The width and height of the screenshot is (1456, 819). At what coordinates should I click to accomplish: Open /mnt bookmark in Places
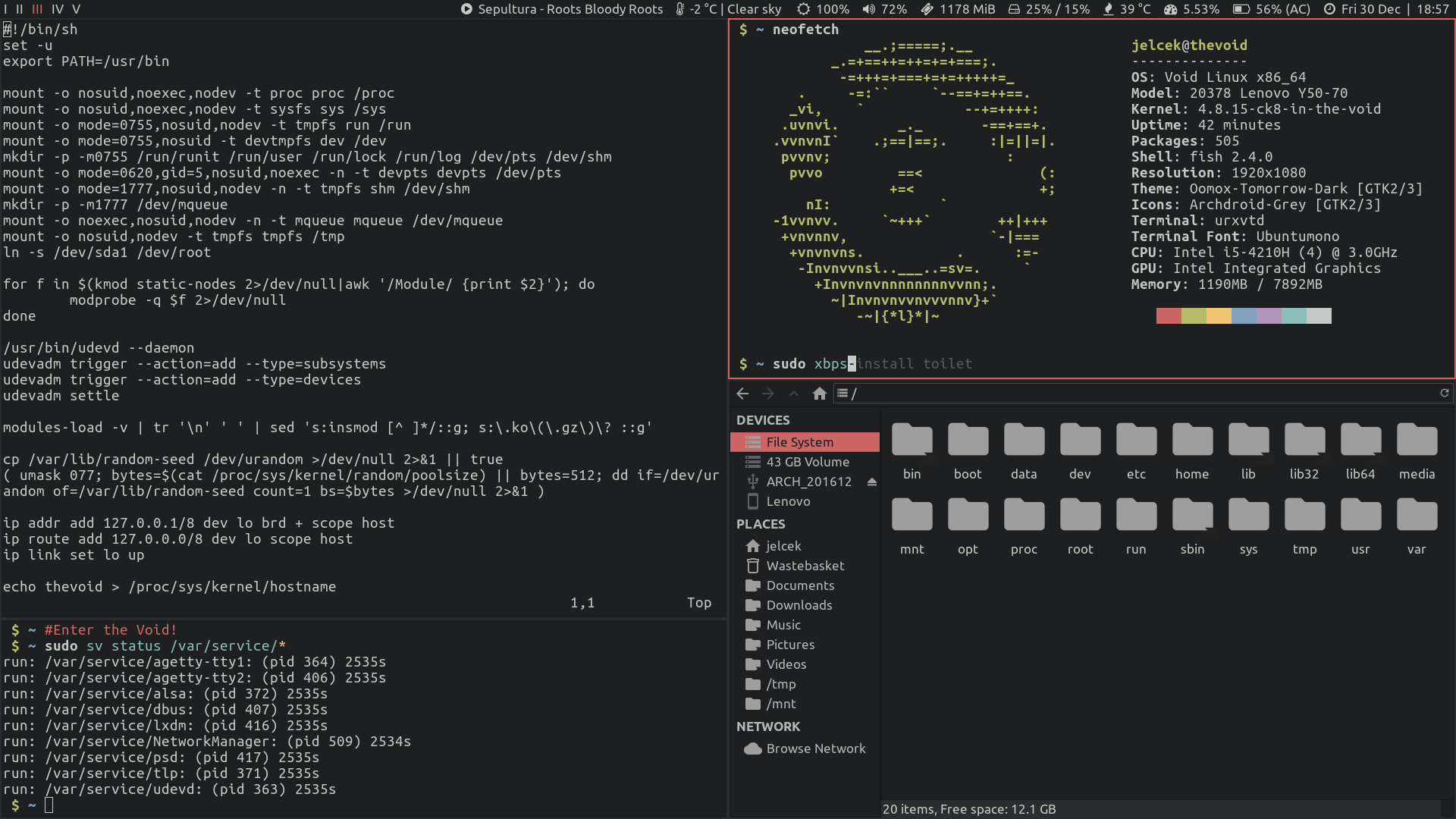click(x=805, y=704)
